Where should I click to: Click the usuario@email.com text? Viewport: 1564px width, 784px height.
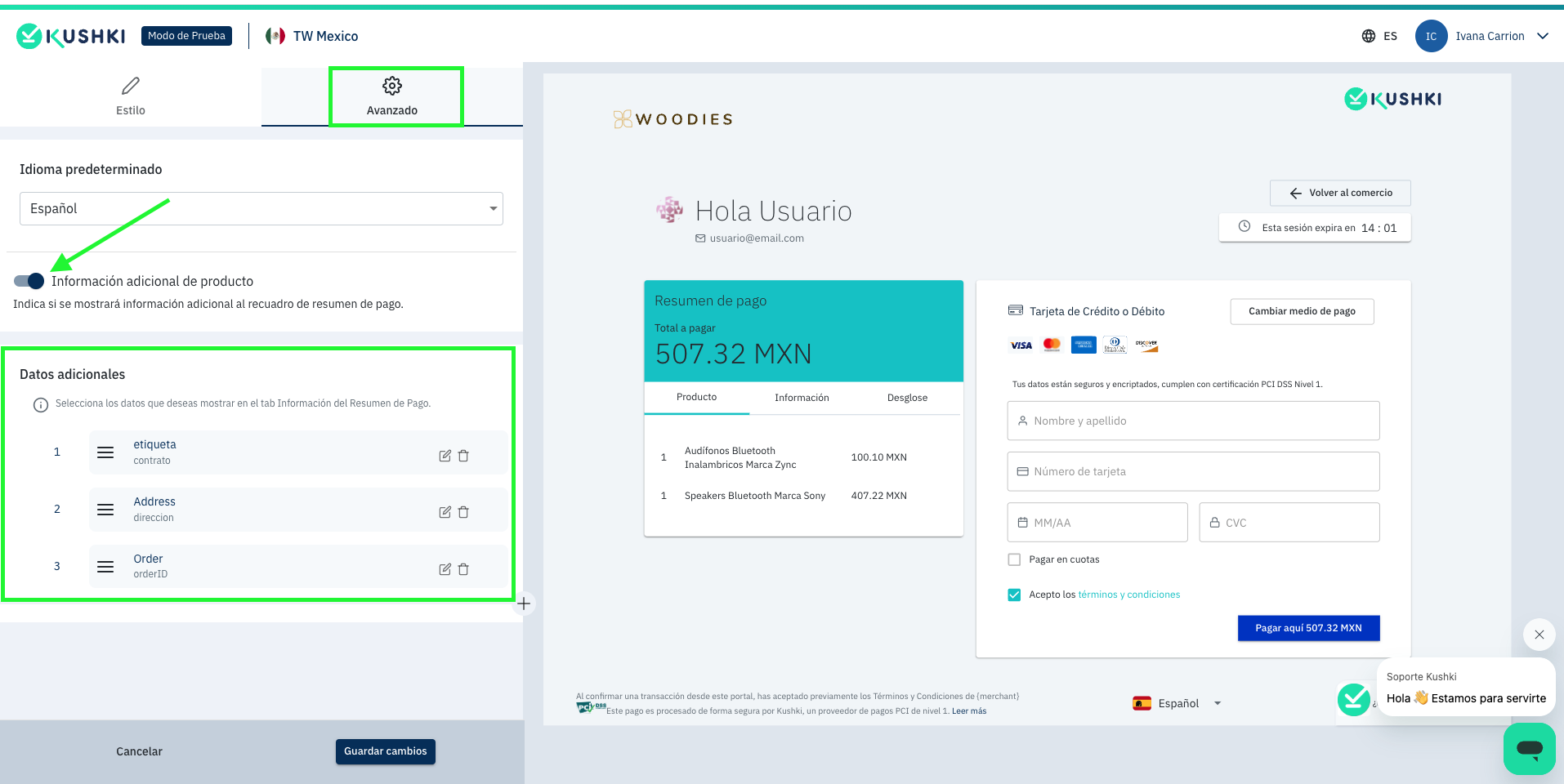[757, 238]
